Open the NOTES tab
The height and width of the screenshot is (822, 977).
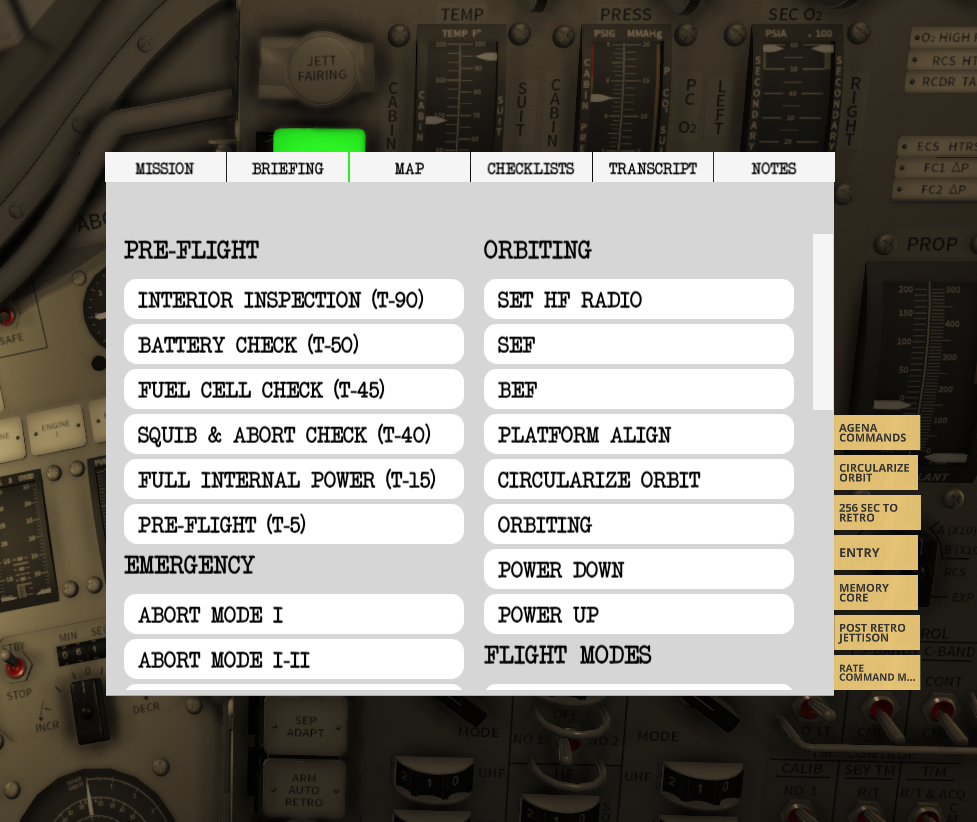(774, 168)
